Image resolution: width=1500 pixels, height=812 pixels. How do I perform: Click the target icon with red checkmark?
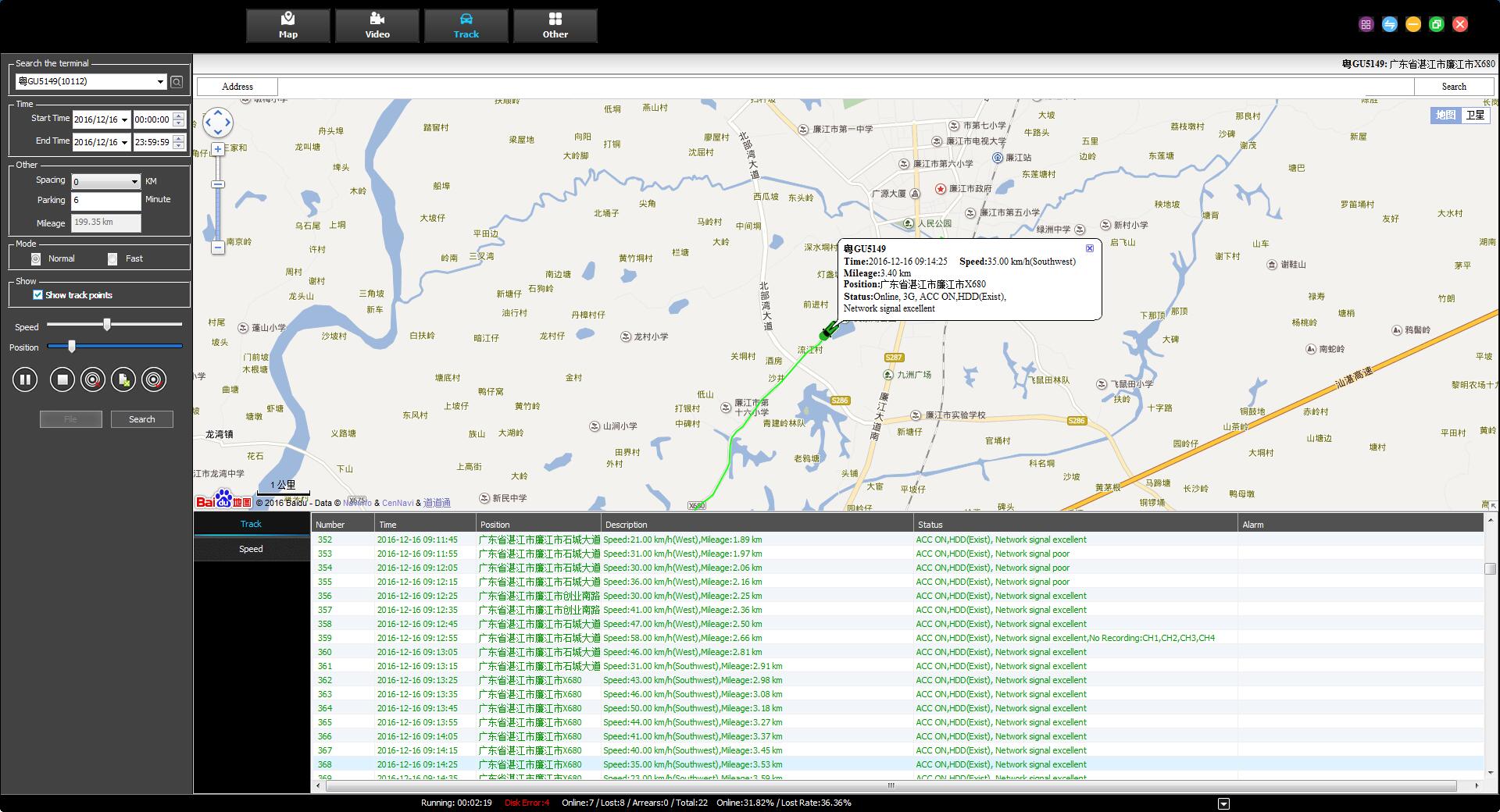pos(154,380)
